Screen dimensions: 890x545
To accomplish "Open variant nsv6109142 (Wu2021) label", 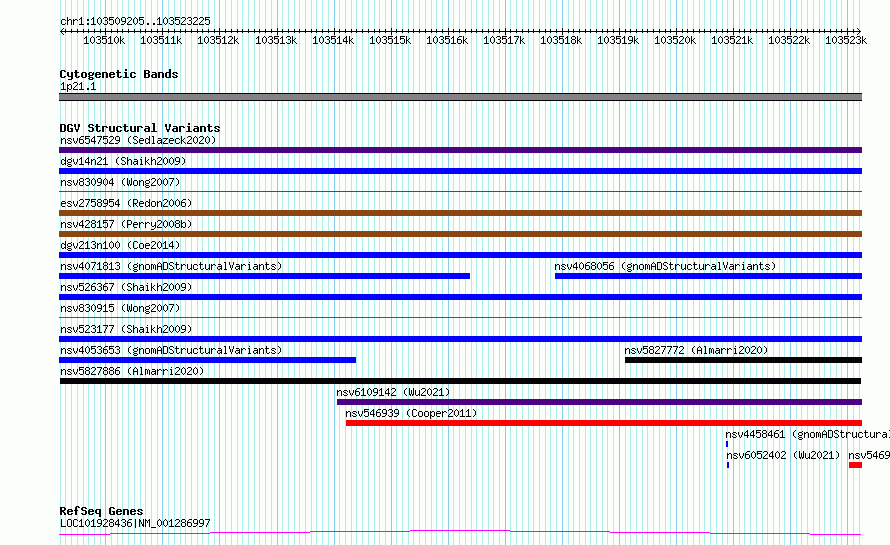I will tap(393, 392).
